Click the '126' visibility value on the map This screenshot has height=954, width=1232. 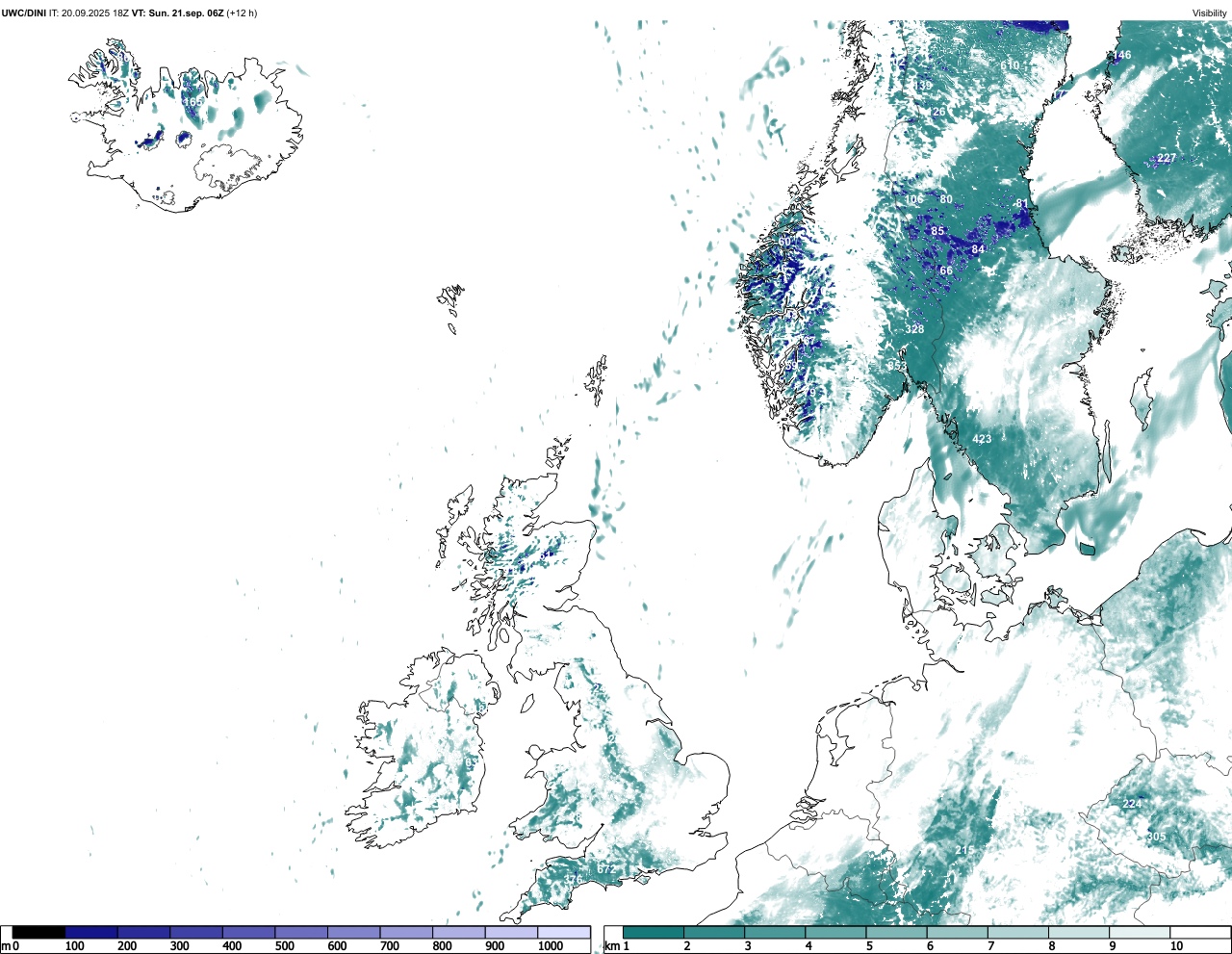(x=937, y=112)
